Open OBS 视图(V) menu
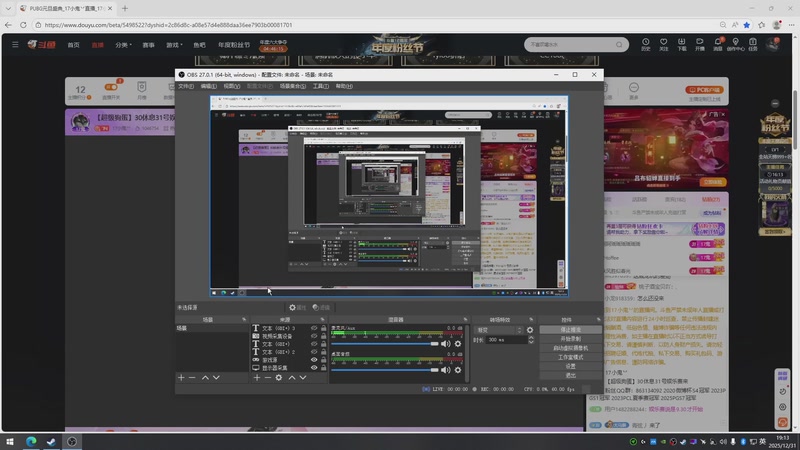Image resolution: width=800 pixels, height=450 pixels. (232, 86)
